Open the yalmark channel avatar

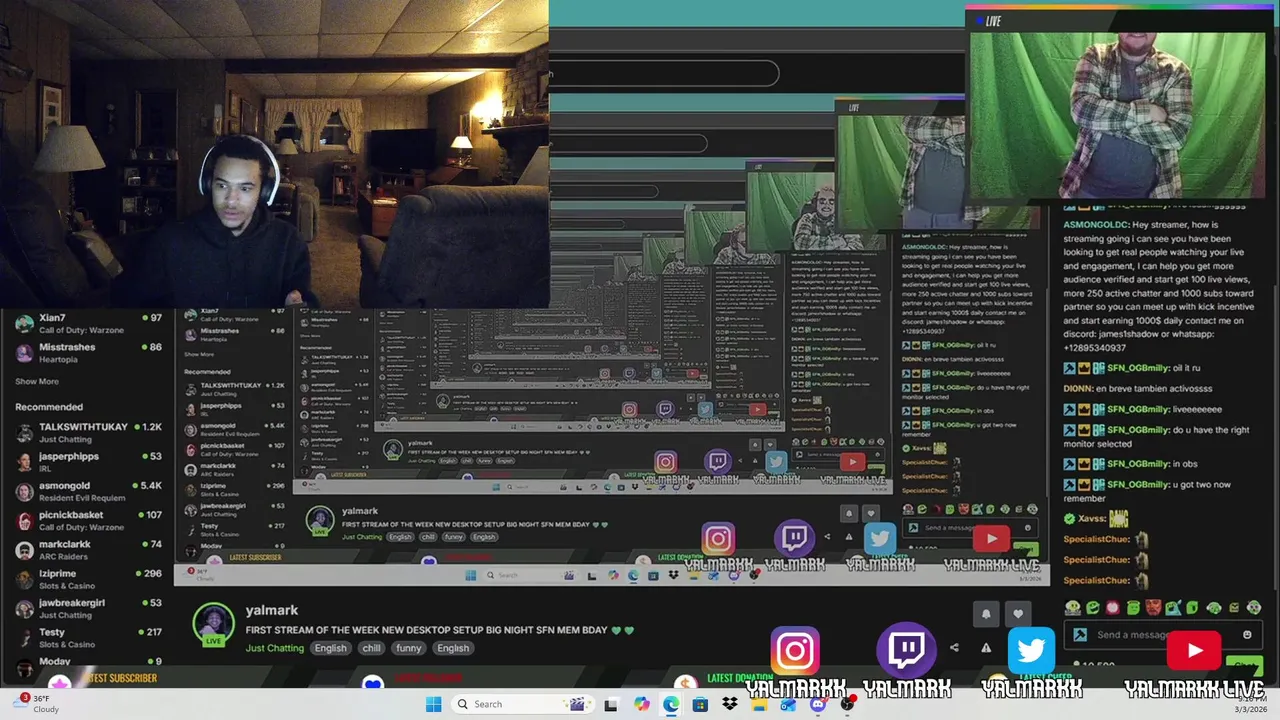[213, 624]
